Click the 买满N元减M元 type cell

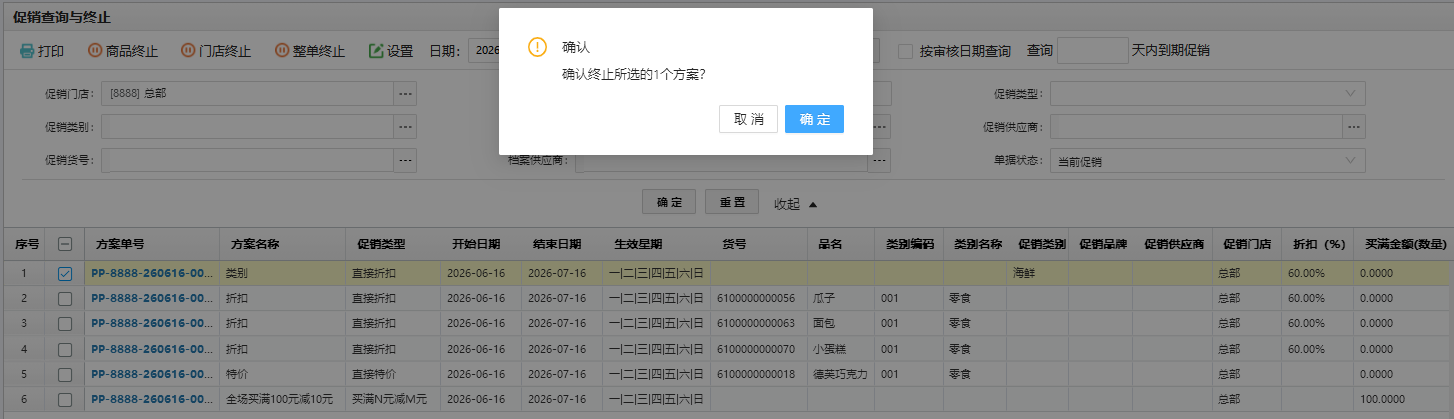[393, 400]
